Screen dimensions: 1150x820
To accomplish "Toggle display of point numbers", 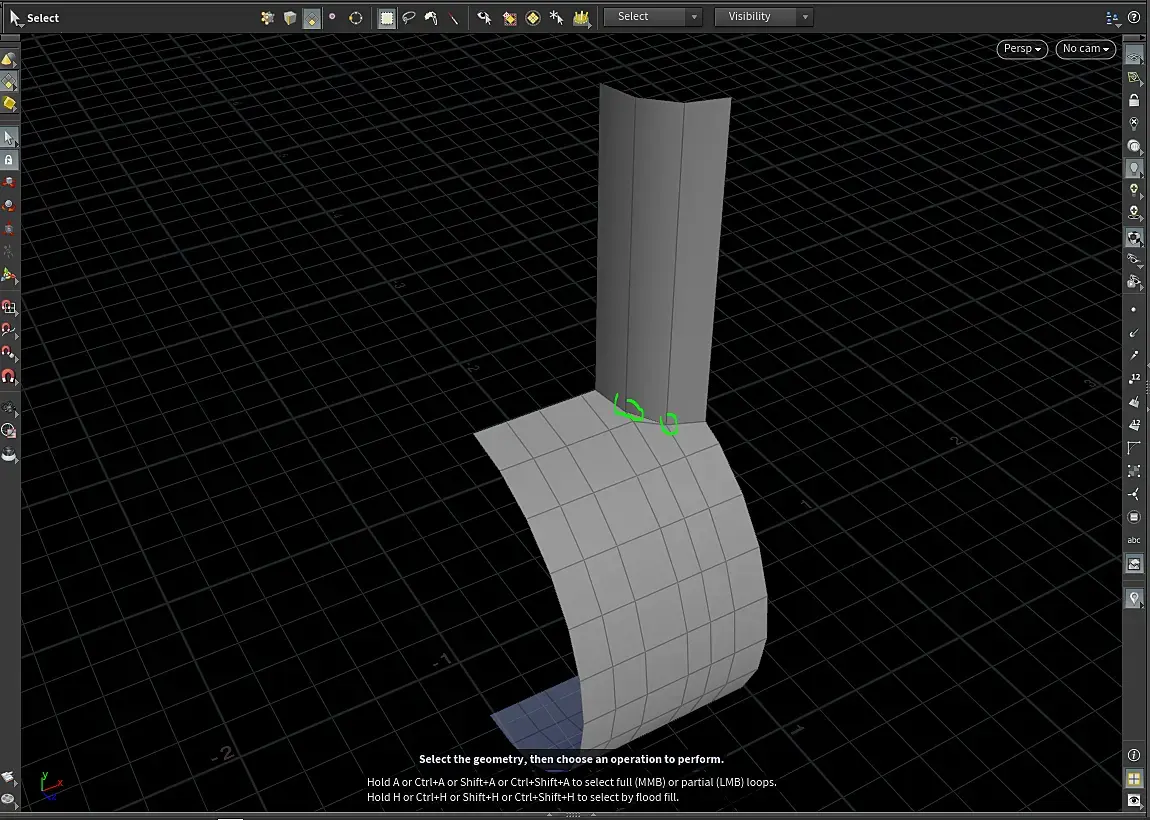I will [x=1134, y=378].
